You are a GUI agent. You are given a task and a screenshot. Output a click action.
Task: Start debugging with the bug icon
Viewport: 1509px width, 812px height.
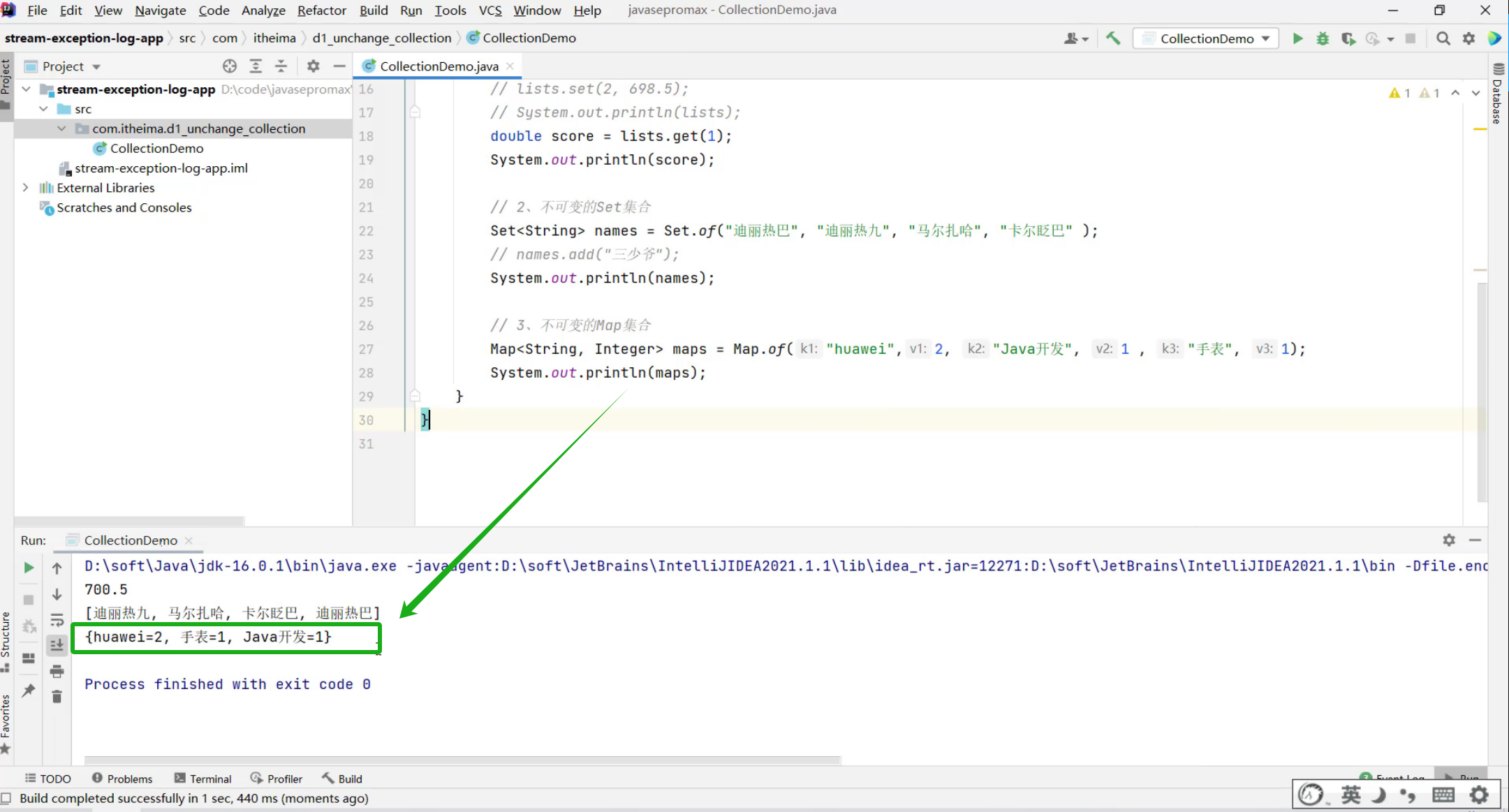coord(1322,38)
